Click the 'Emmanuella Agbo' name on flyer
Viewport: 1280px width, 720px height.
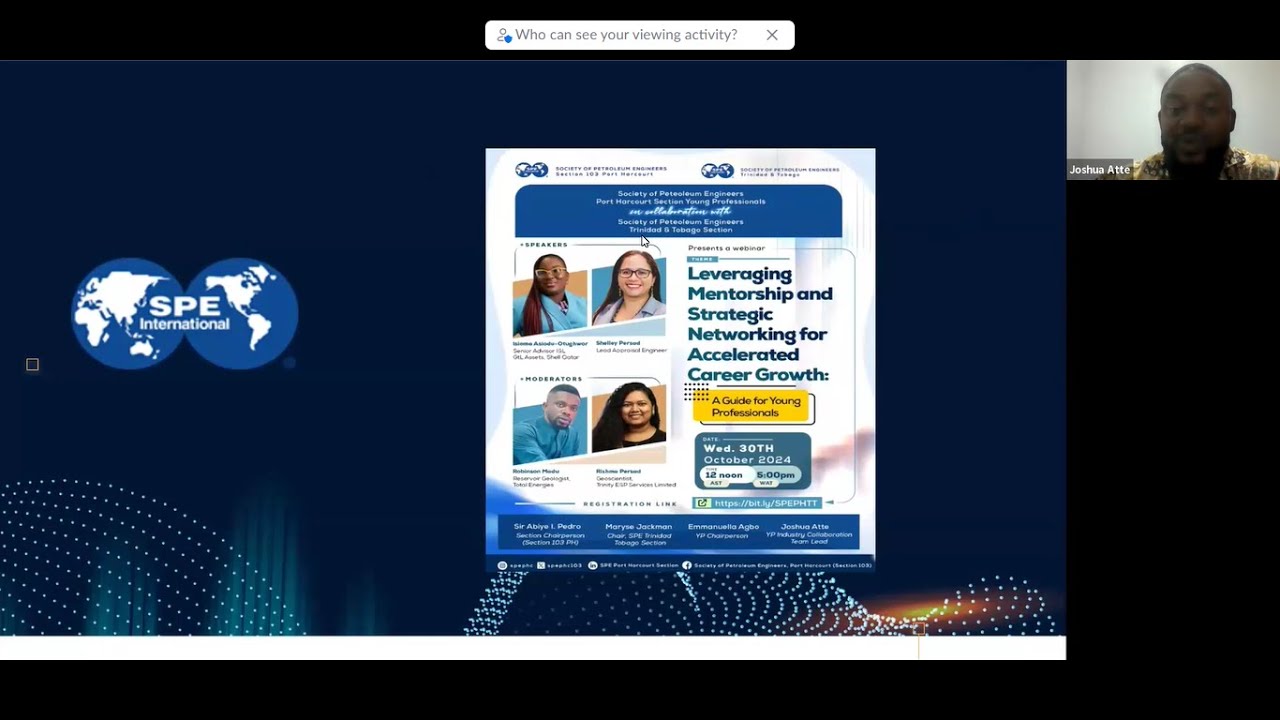723,526
